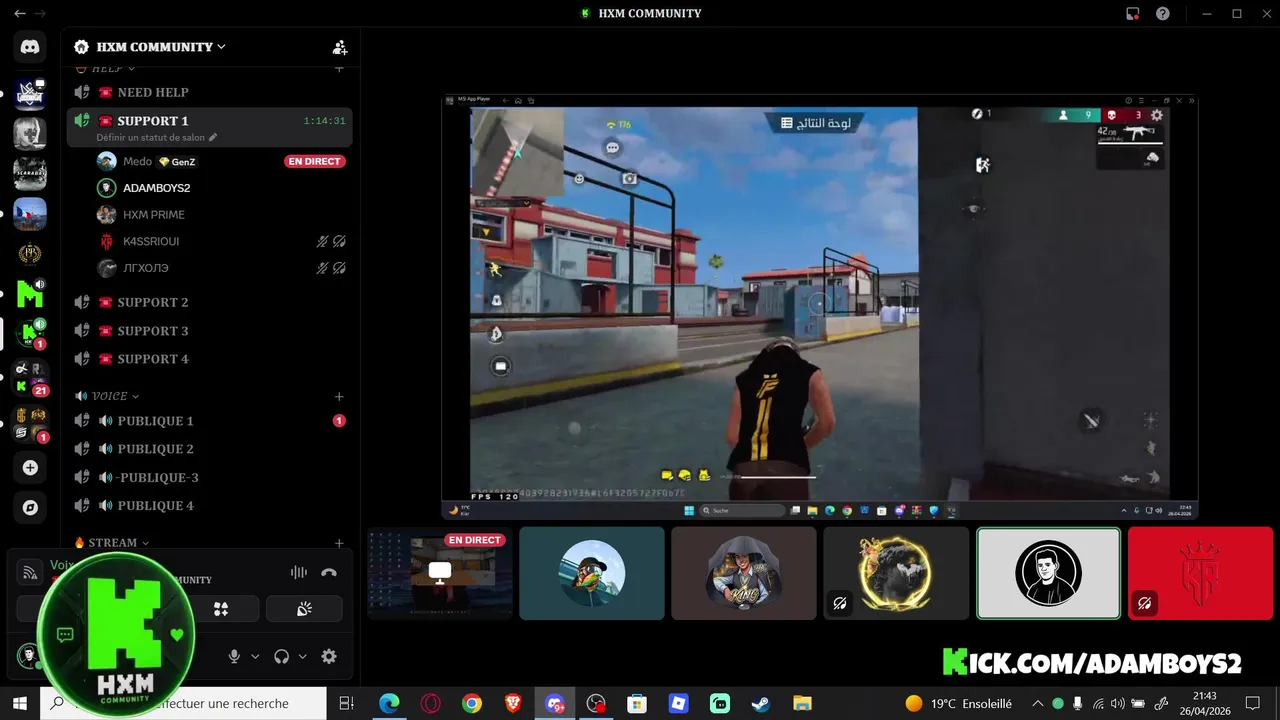This screenshot has width=1280, height=720.
Task: Edit salon status via pencil icon
Action: pos(213,137)
